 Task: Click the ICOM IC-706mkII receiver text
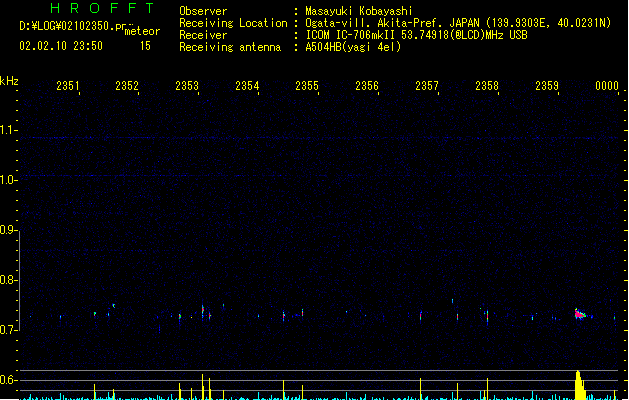416,35
